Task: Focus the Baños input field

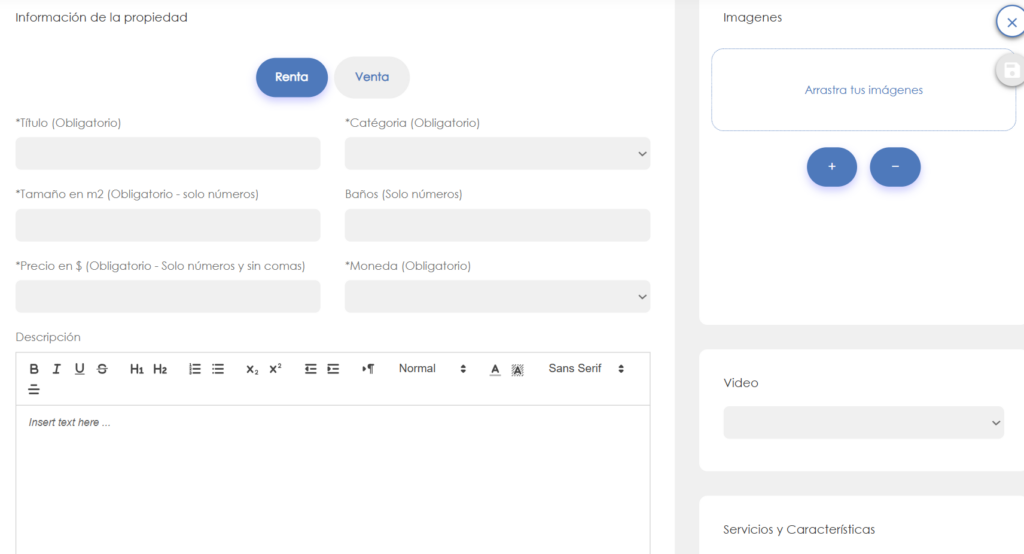Action: pos(497,225)
